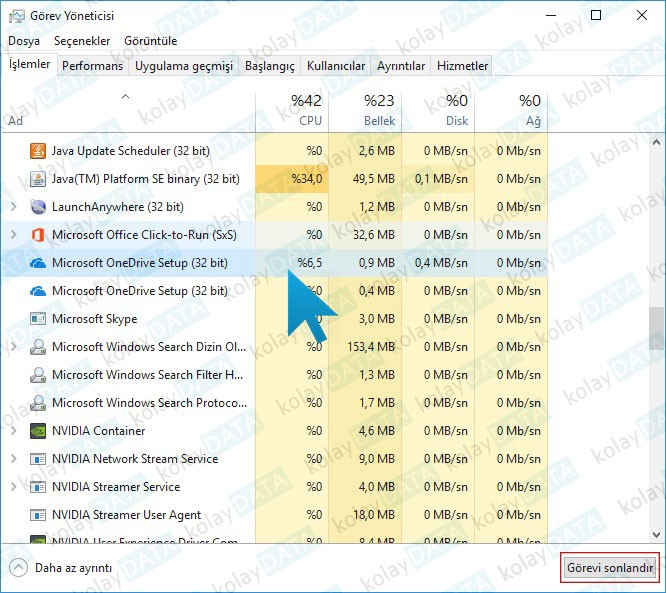The width and height of the screenshot is (666, 593).
Task: Sort by the Ağ column header
Action: (511, 111)
